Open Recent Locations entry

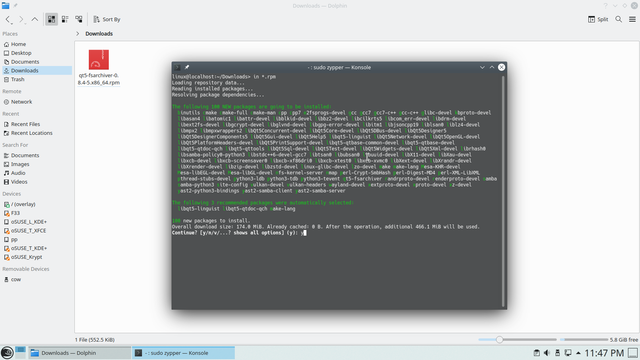coord(31,133)
